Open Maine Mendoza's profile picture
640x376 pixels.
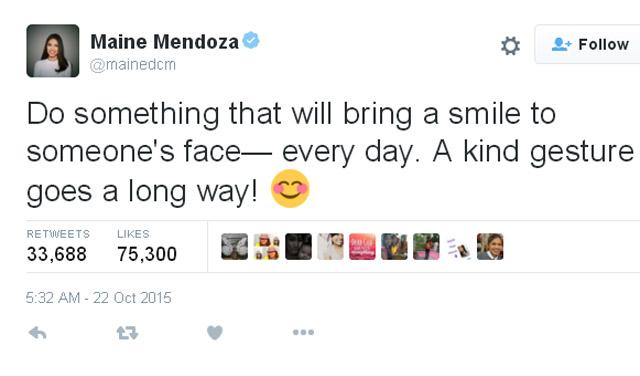pos(53,51)
